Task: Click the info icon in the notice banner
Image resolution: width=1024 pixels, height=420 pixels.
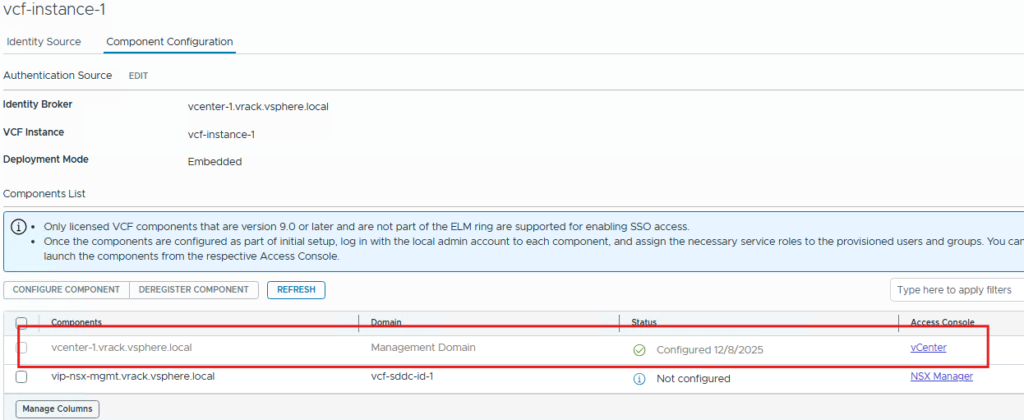Action: click(18, 227)
